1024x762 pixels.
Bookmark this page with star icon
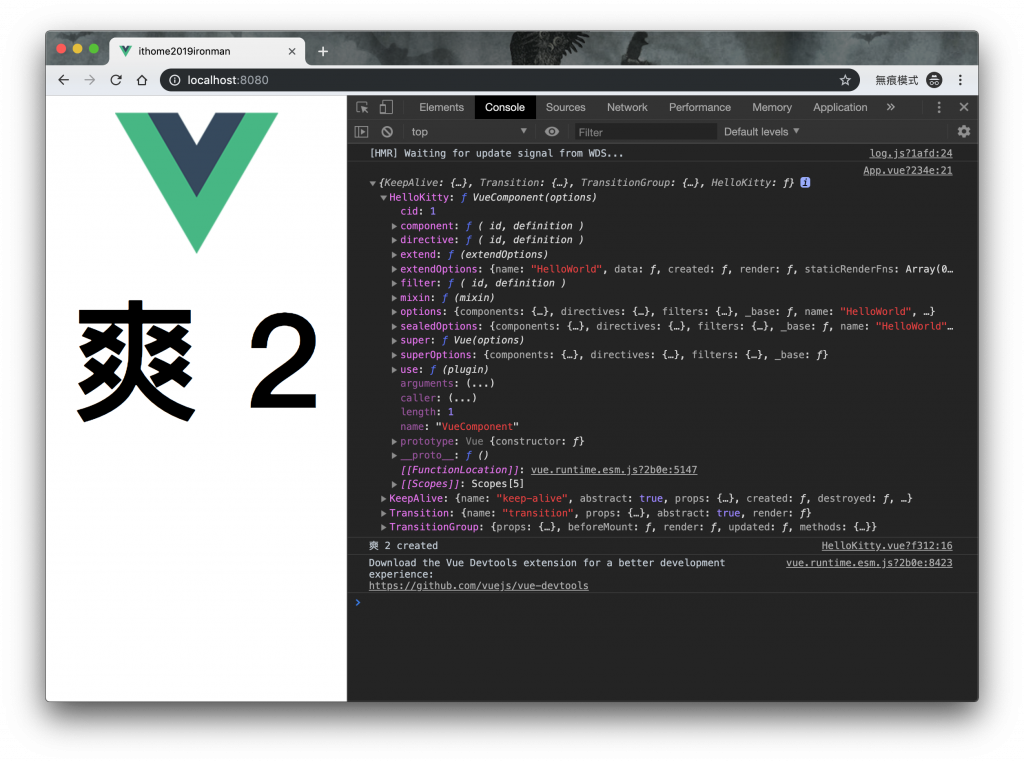pos(845,80)
